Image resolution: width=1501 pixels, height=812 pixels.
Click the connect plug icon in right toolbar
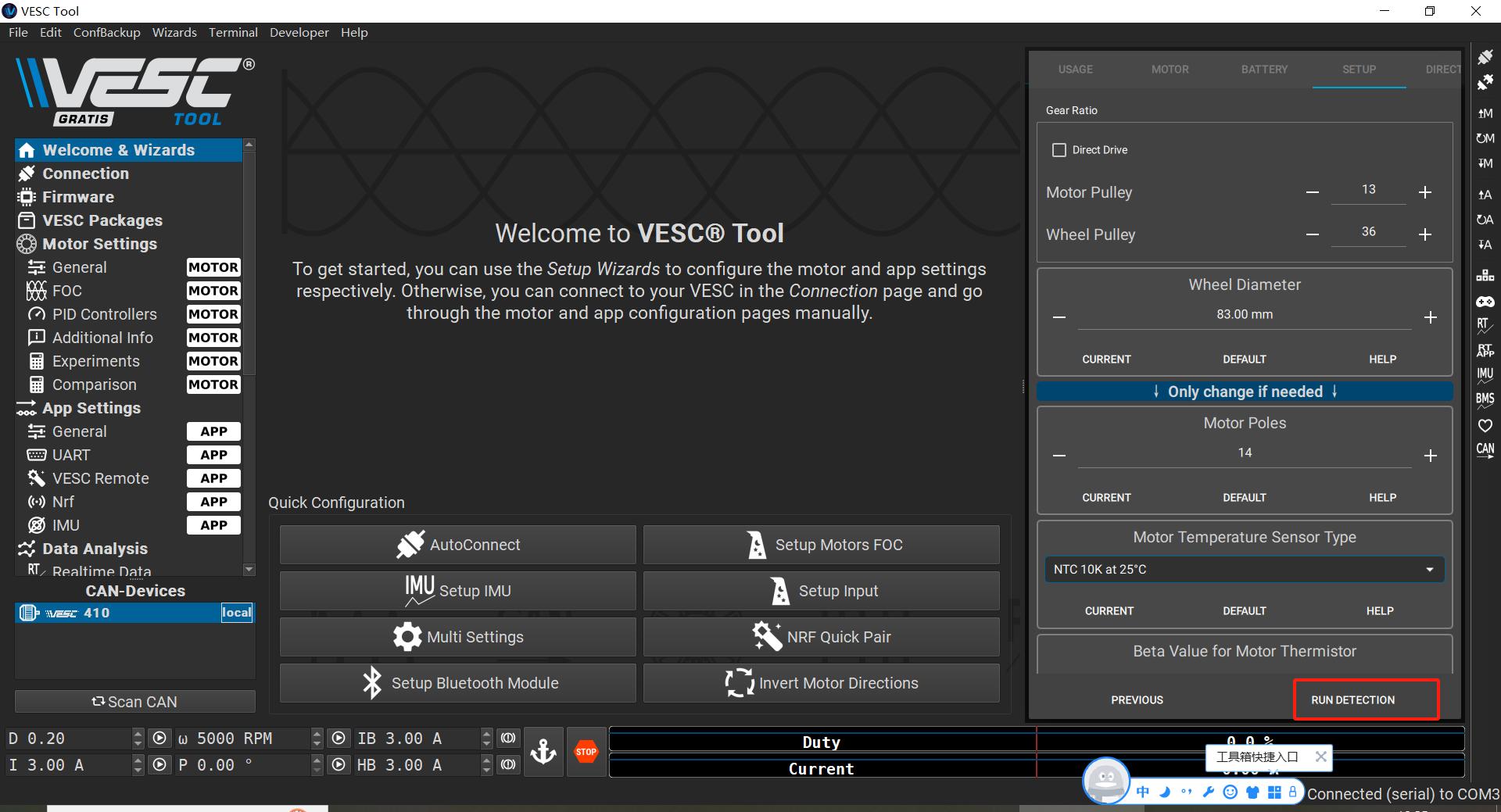pyautogui.click(x=1485, y=57)
